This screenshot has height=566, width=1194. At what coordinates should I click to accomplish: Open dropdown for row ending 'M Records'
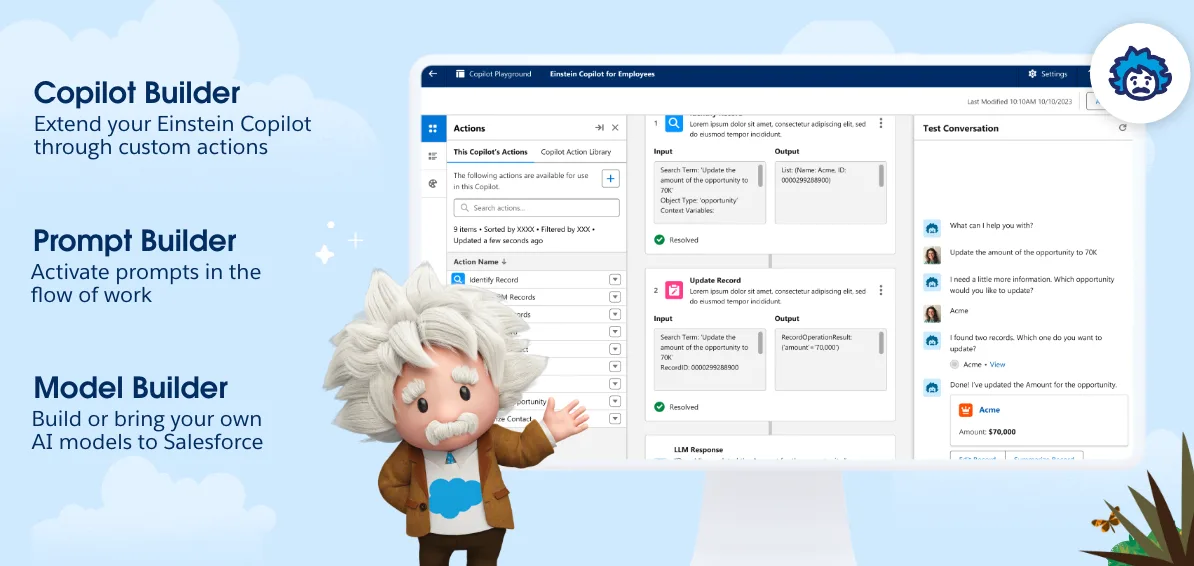[x=615, y=297]
